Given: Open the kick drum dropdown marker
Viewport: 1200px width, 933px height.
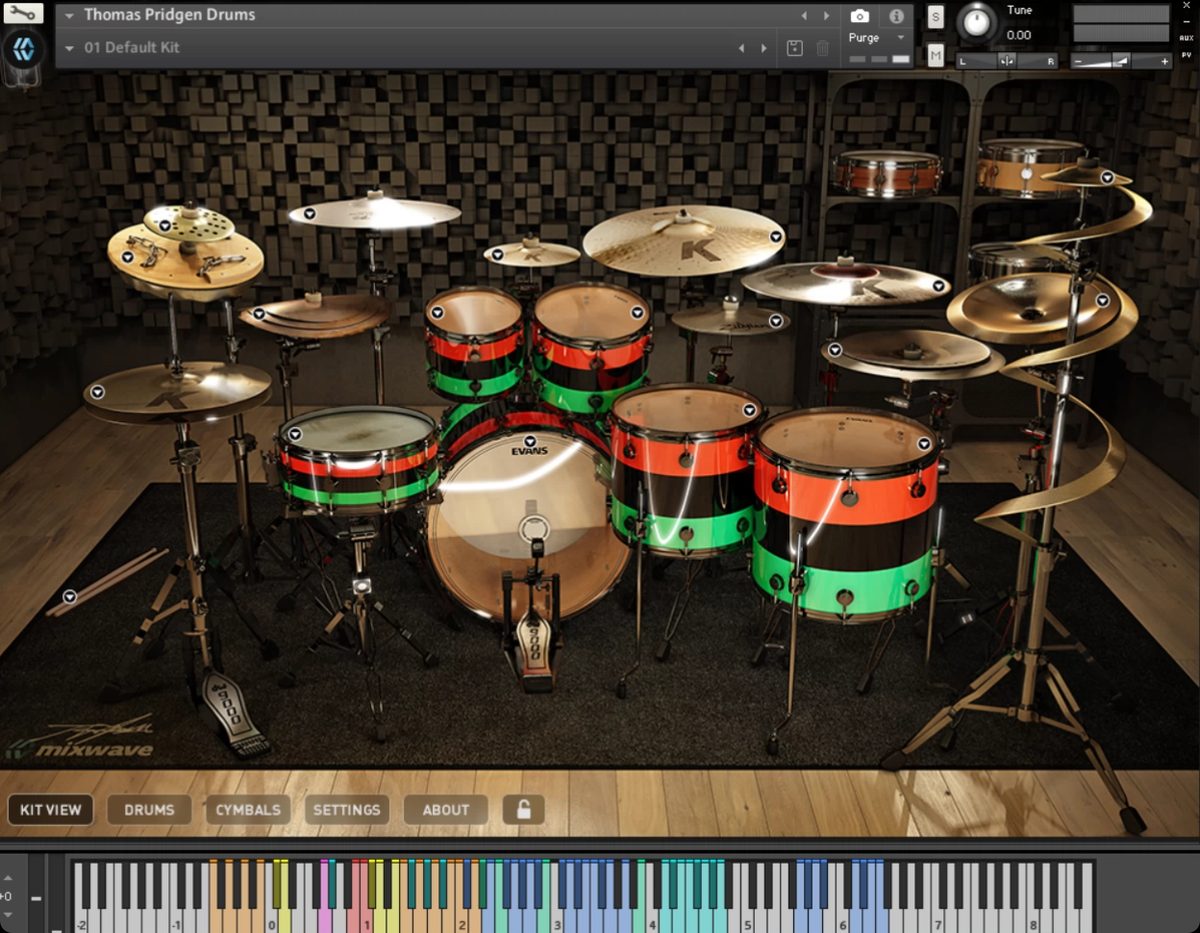Looking at the screenshot, I should pyautogui.click(x=529, y=441).
